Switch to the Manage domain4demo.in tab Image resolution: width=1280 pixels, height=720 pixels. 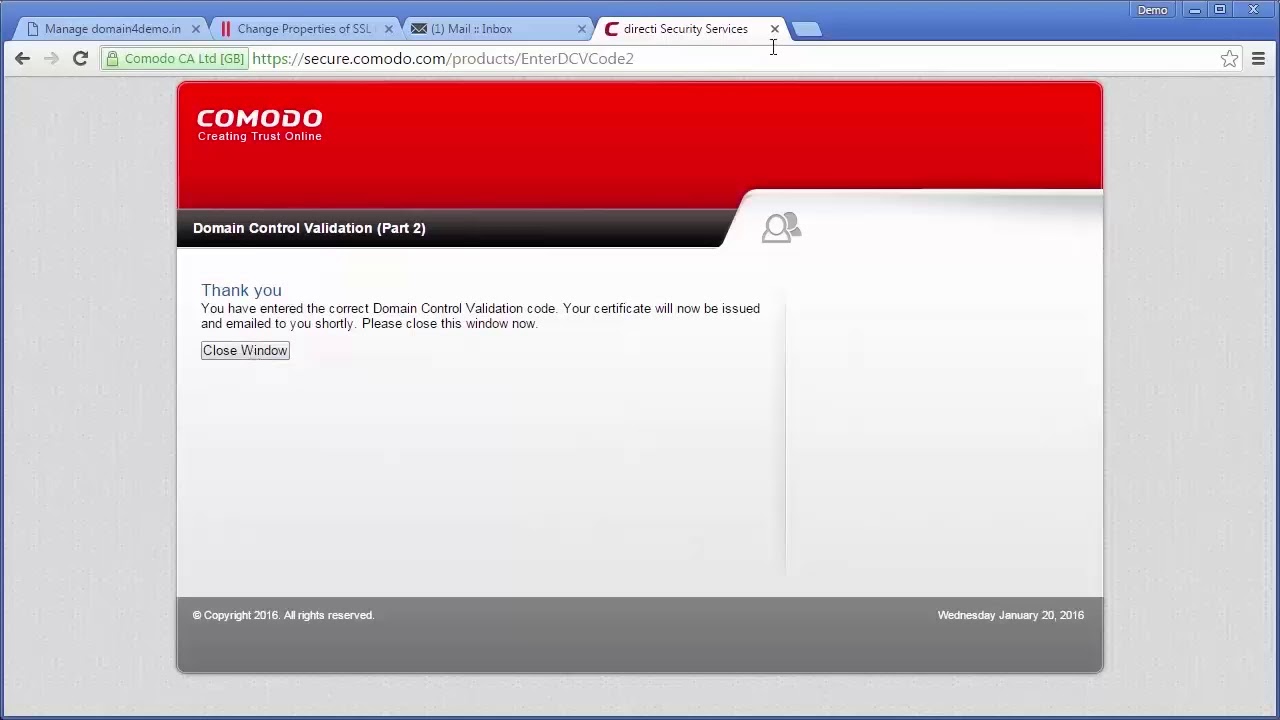point(112,29)
